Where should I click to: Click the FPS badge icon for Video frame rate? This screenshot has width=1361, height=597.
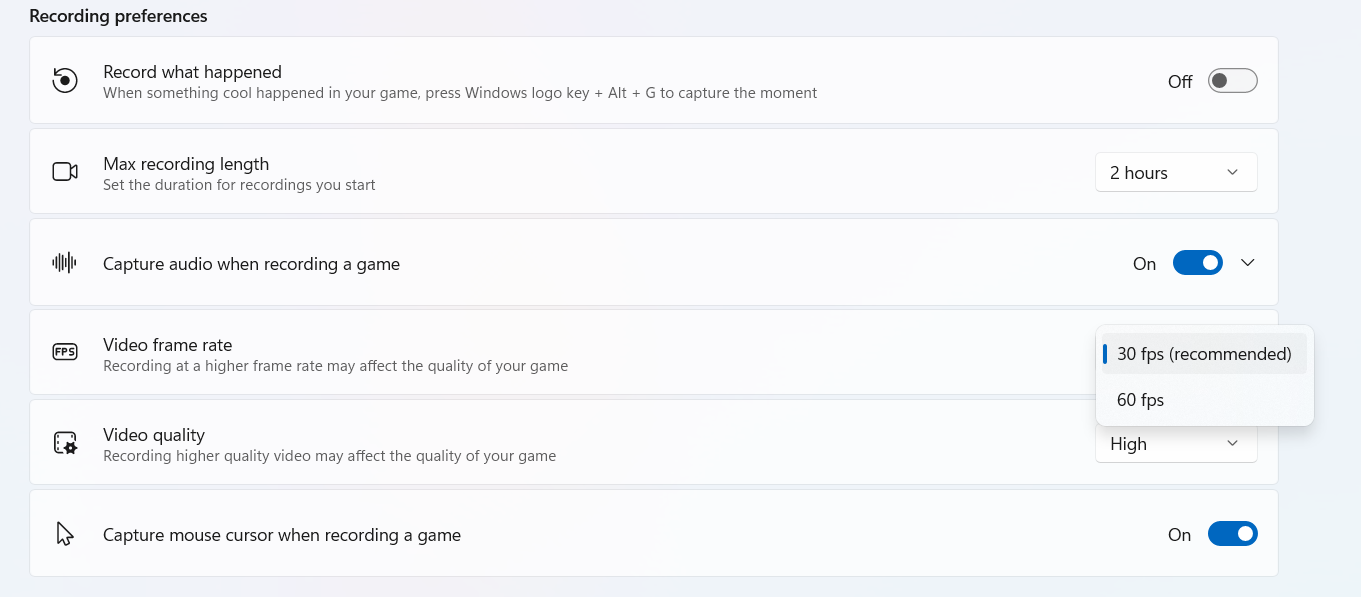[x=65, y=352]
